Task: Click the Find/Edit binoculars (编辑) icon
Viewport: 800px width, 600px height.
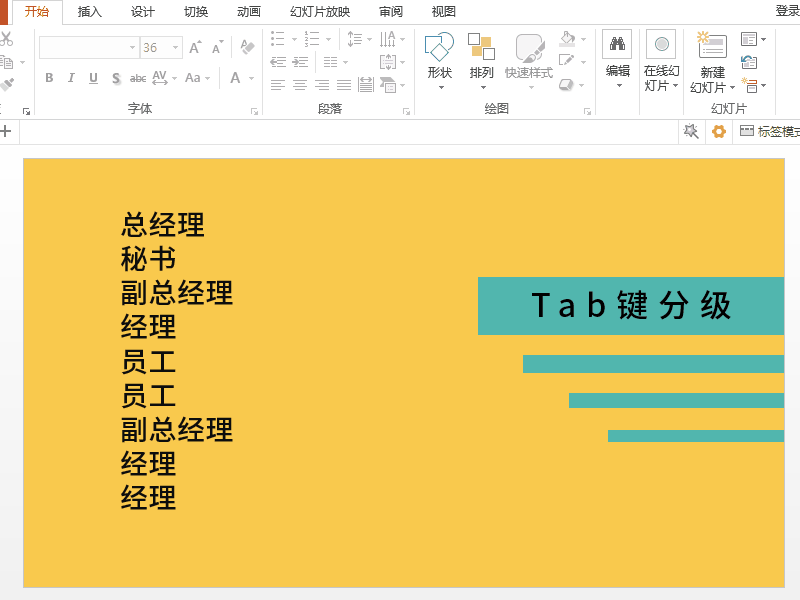Action: point(617,45)
